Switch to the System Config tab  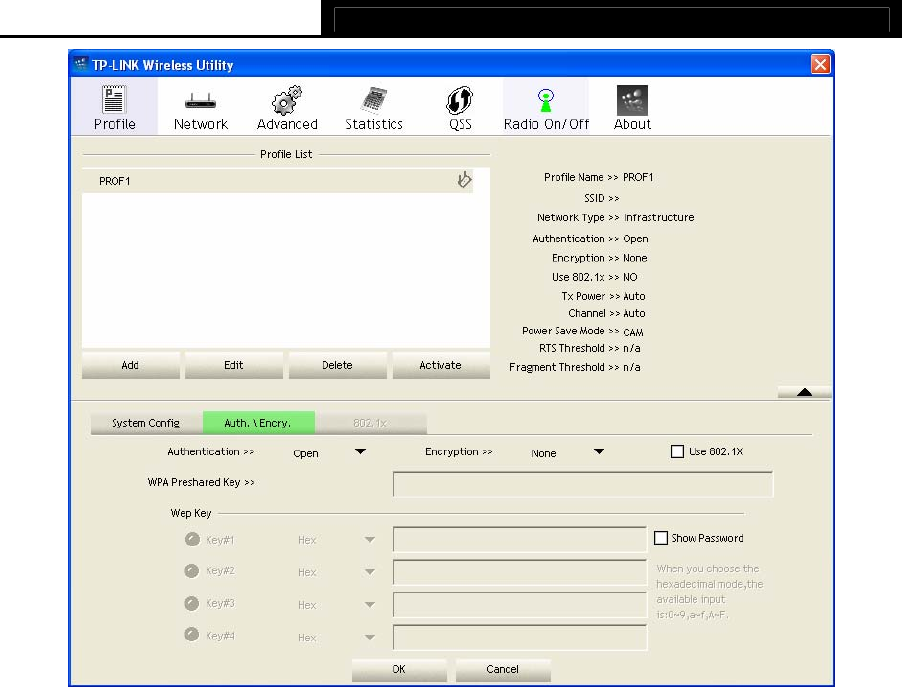[x=146, y=423]
